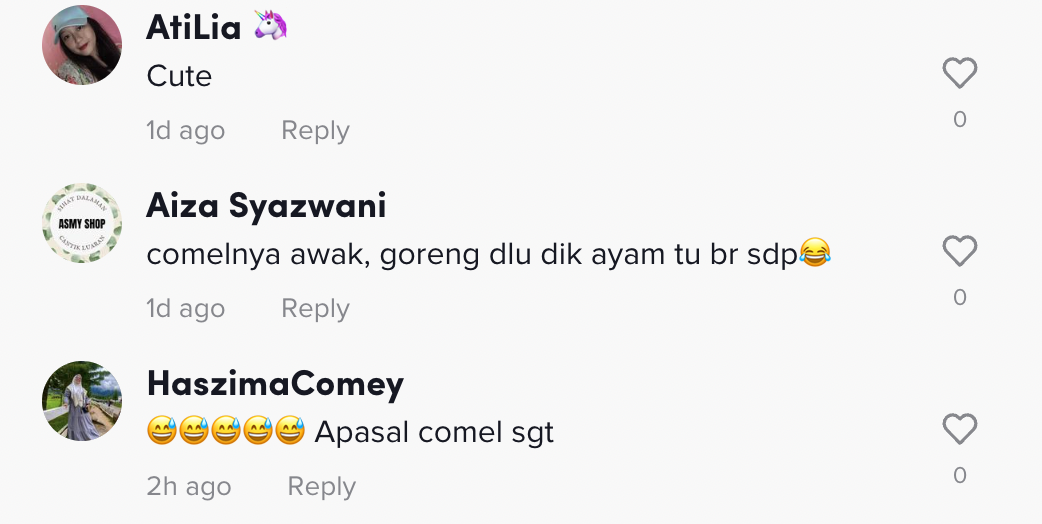Open the Aiza Syazwani username link
The height and width of the screenshot is (524, 1042).
[x=266, y=206]
